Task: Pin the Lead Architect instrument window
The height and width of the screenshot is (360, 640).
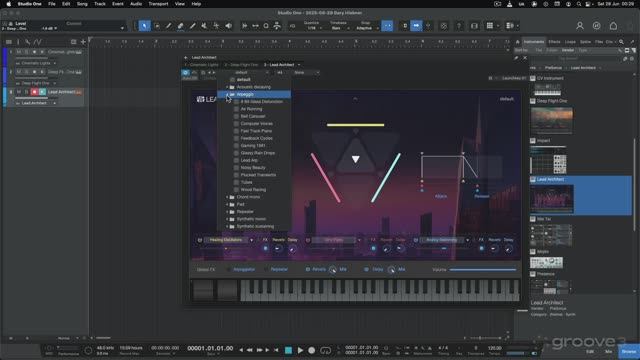Action: tap(516, 58)
